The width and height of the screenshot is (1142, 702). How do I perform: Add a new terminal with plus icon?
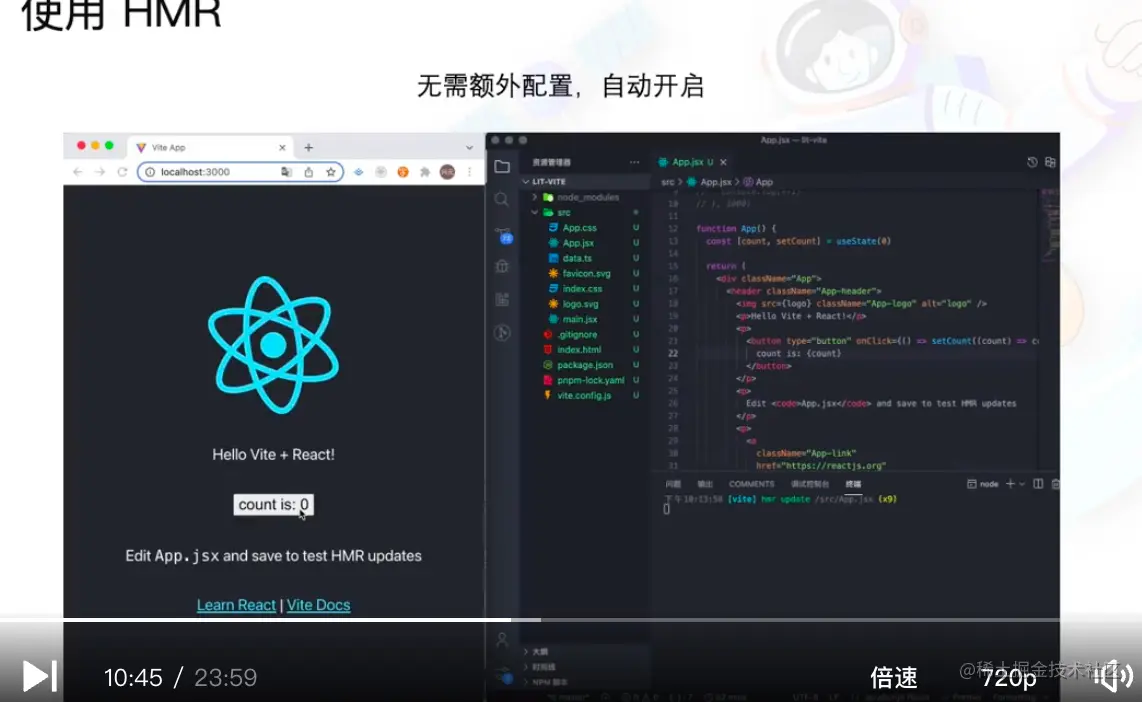pos(1010,484)
